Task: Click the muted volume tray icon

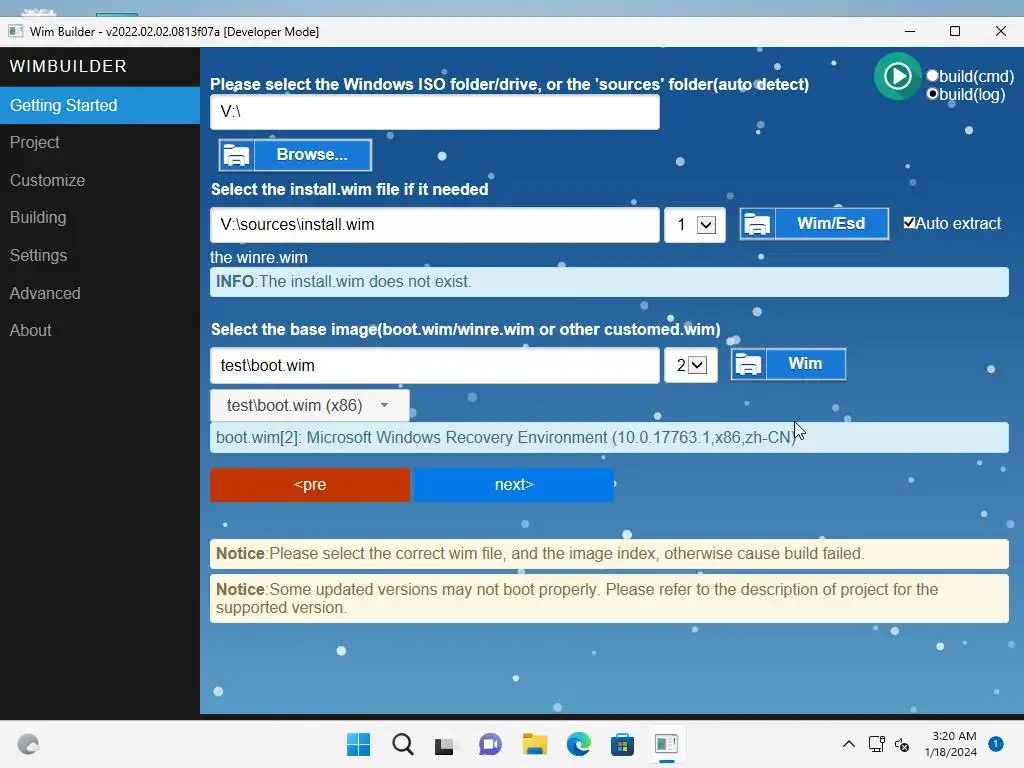Action: (902, 744)
